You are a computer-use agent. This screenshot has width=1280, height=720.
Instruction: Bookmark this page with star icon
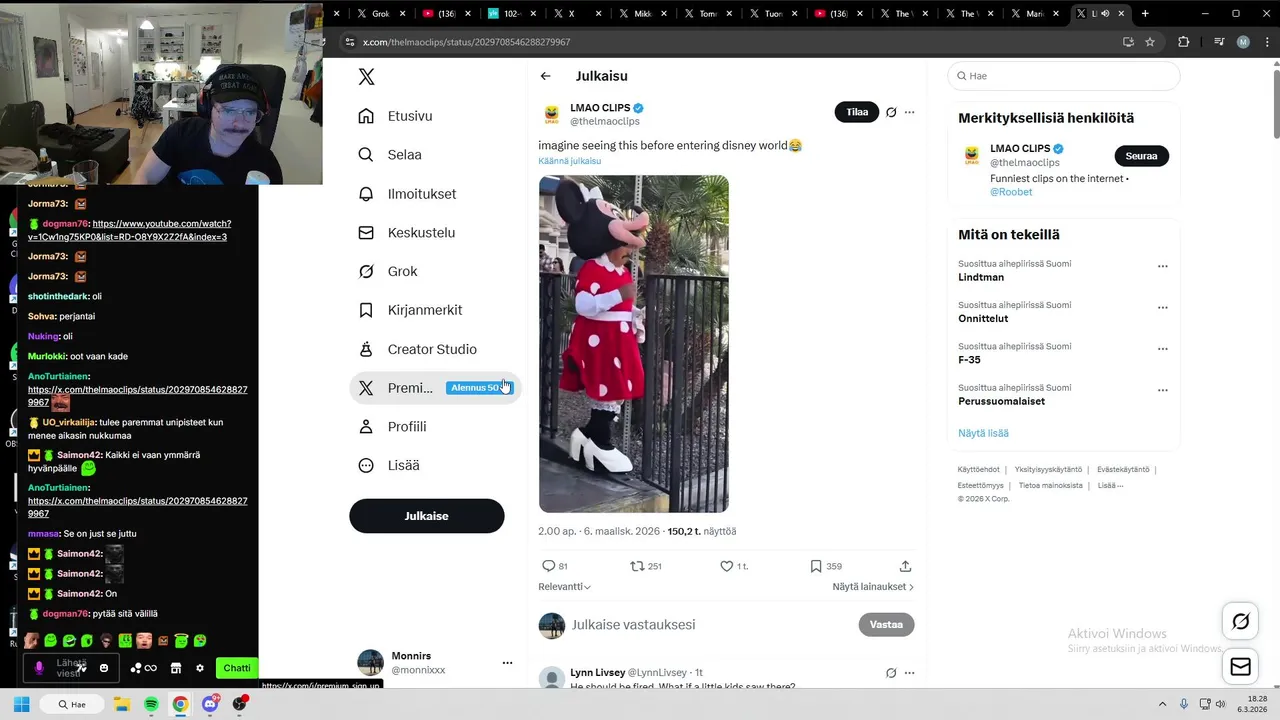click(x=1150, y=42)
